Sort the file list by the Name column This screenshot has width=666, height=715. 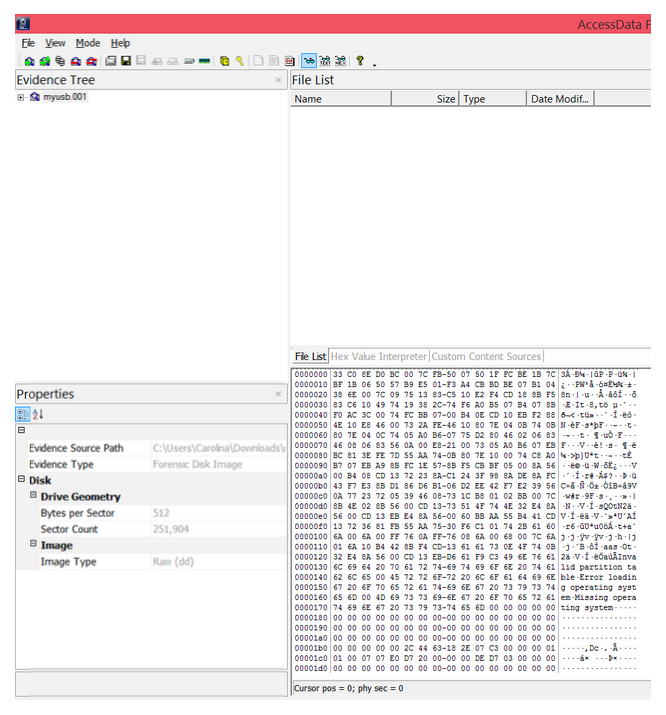pos(360,99)
